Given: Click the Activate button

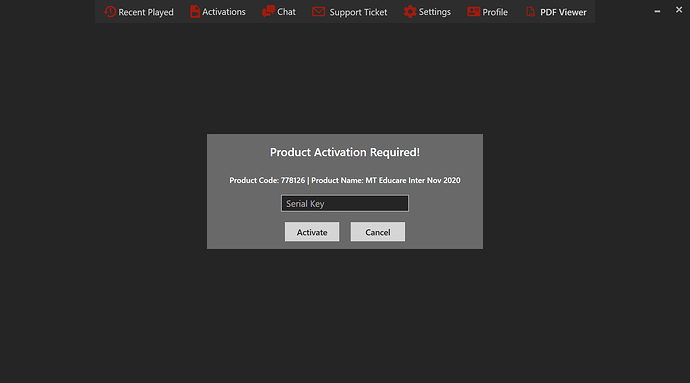Looking at the screenshot, I should click(312, 232).
